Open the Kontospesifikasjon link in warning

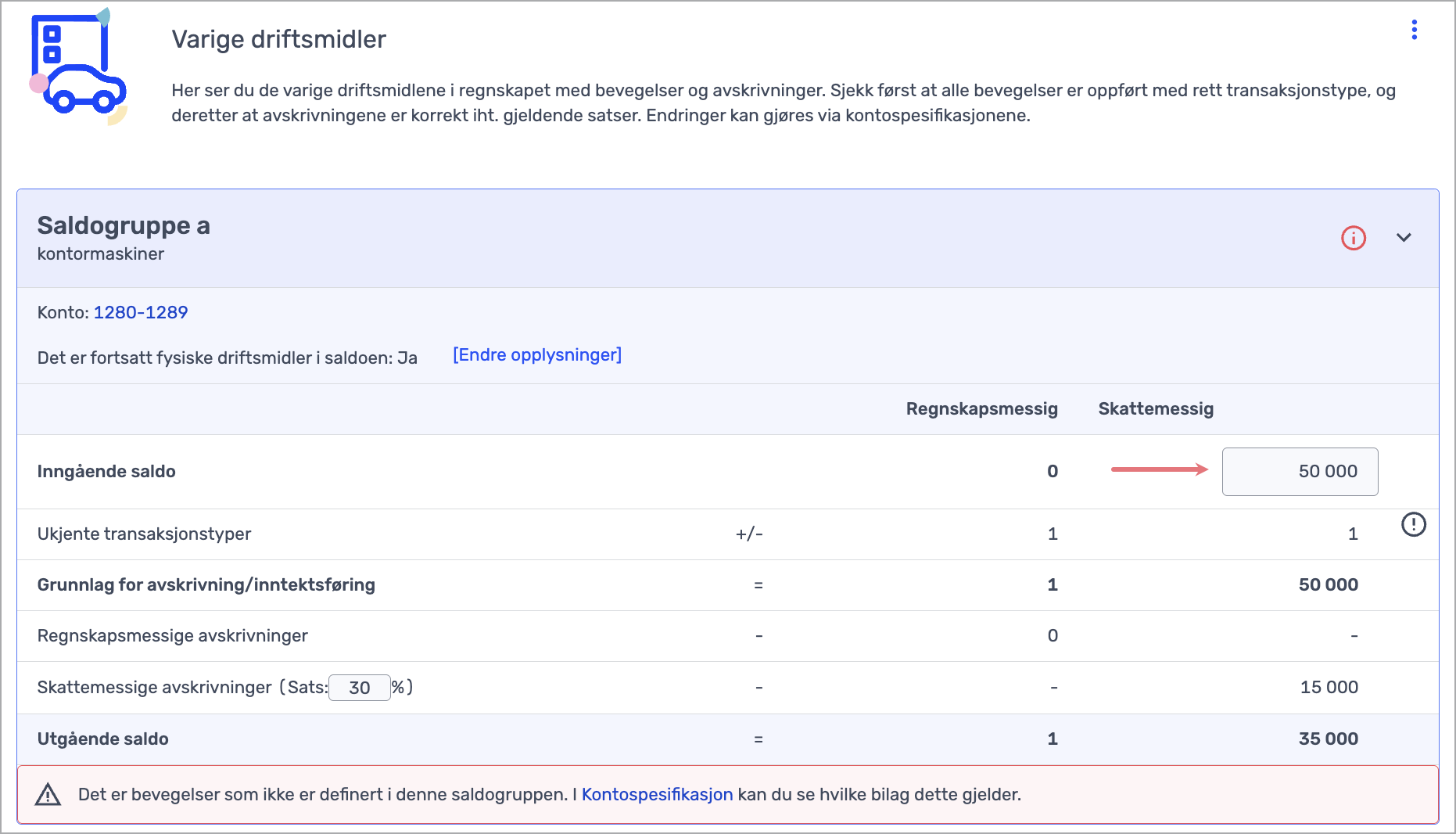click(657, 795)
